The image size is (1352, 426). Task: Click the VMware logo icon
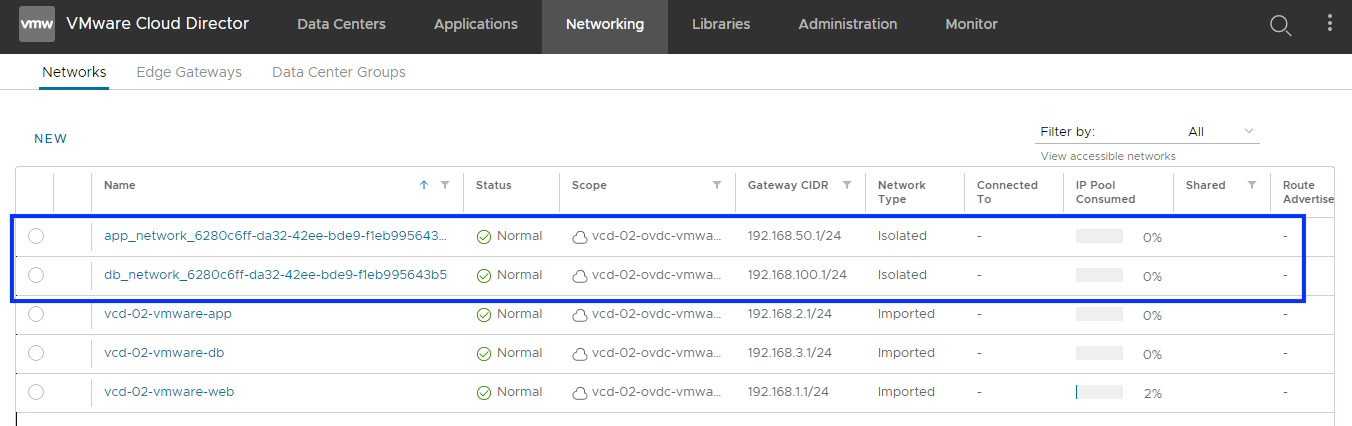click(x=37, y=24)
